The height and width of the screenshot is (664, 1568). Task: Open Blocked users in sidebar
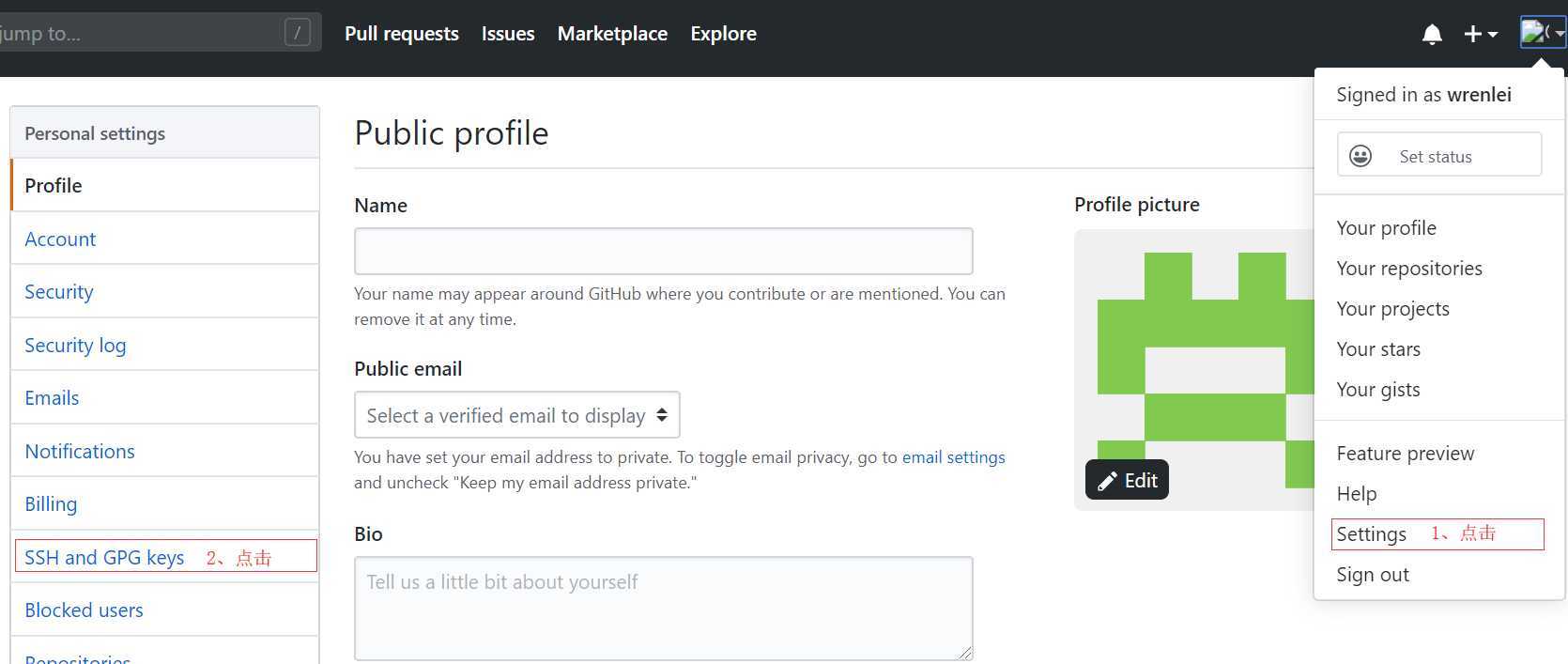(164, 610)
